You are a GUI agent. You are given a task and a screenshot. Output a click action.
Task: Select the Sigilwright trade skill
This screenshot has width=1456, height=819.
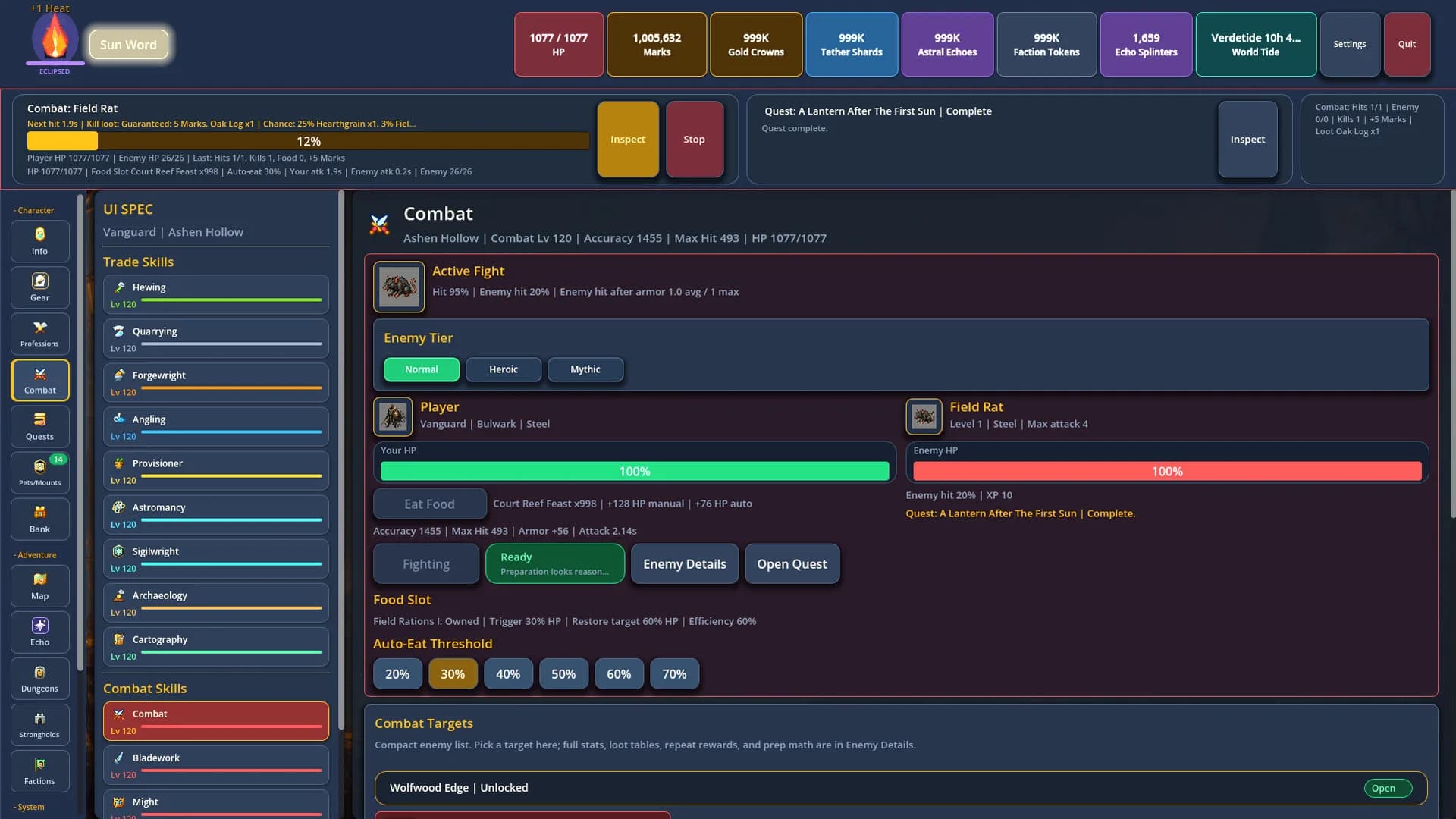coord(216,558)
